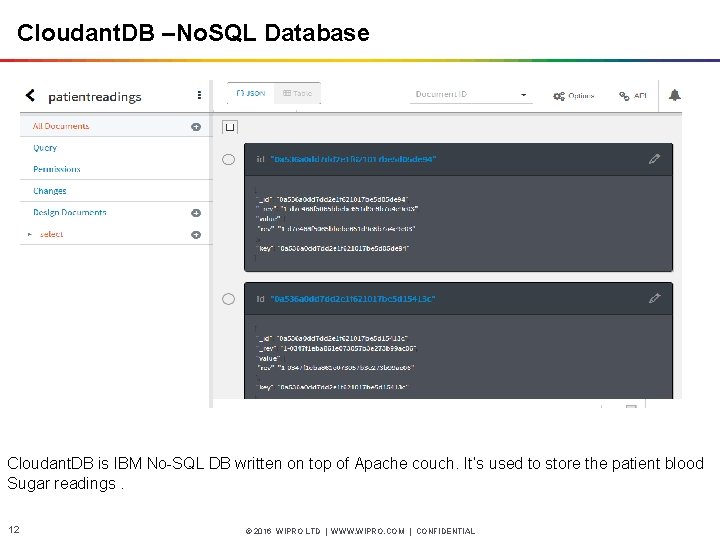Open All Documents in the sidebar
The image size is (720, 540).
click(61, 126)
